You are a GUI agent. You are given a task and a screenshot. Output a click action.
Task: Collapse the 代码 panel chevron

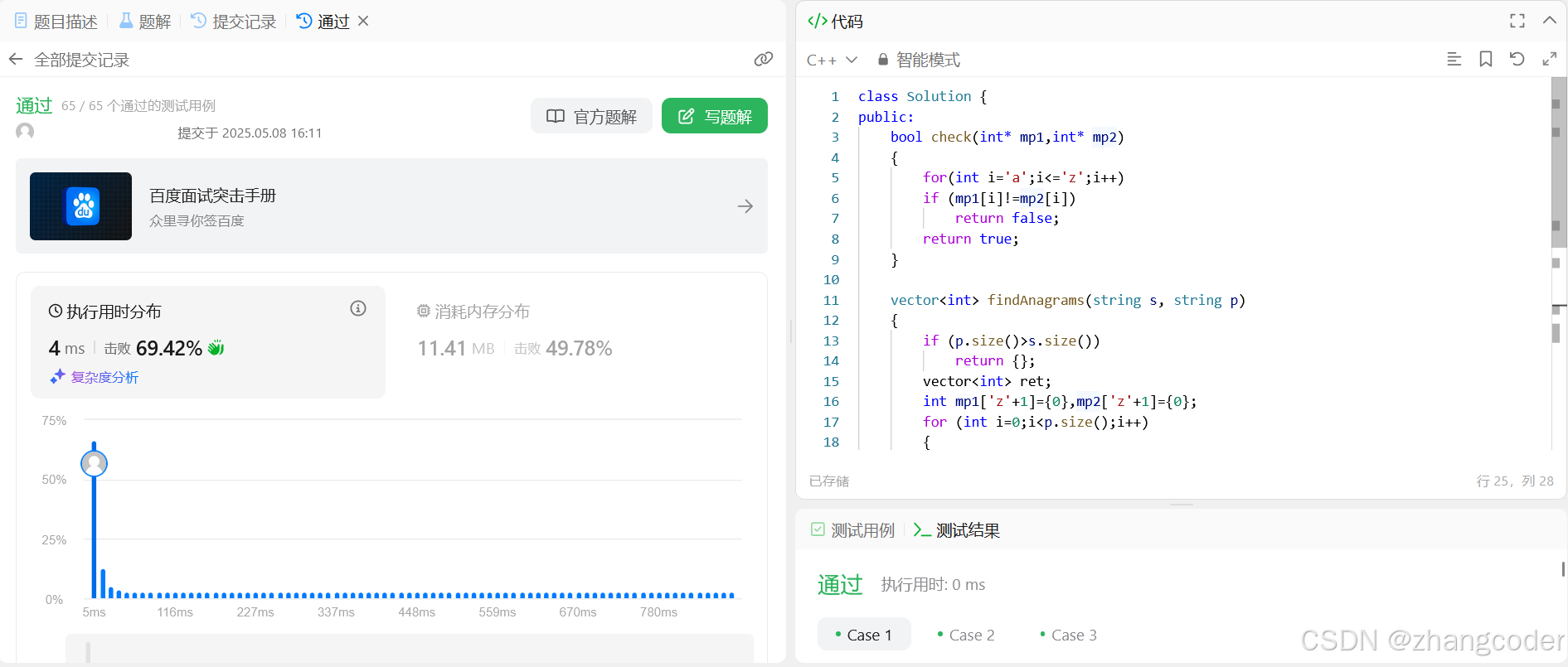pos(1549,20)
